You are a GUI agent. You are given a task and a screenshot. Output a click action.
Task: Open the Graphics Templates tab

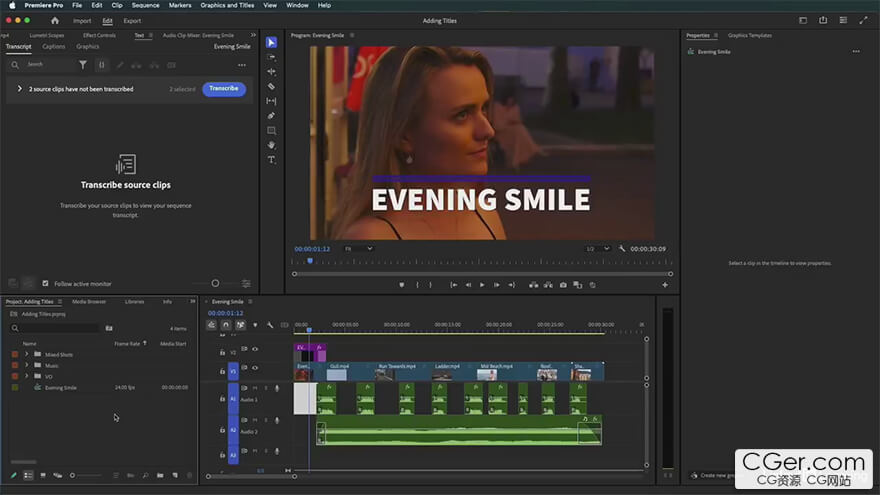750,35
